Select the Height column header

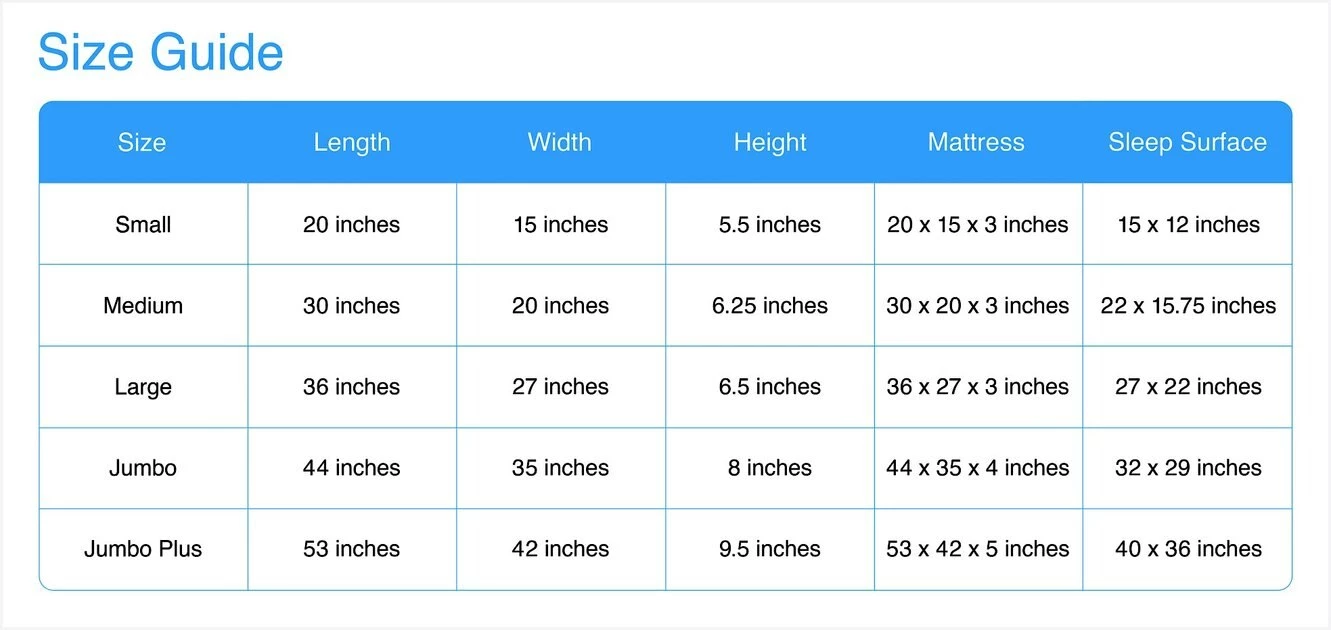(770, 142)
